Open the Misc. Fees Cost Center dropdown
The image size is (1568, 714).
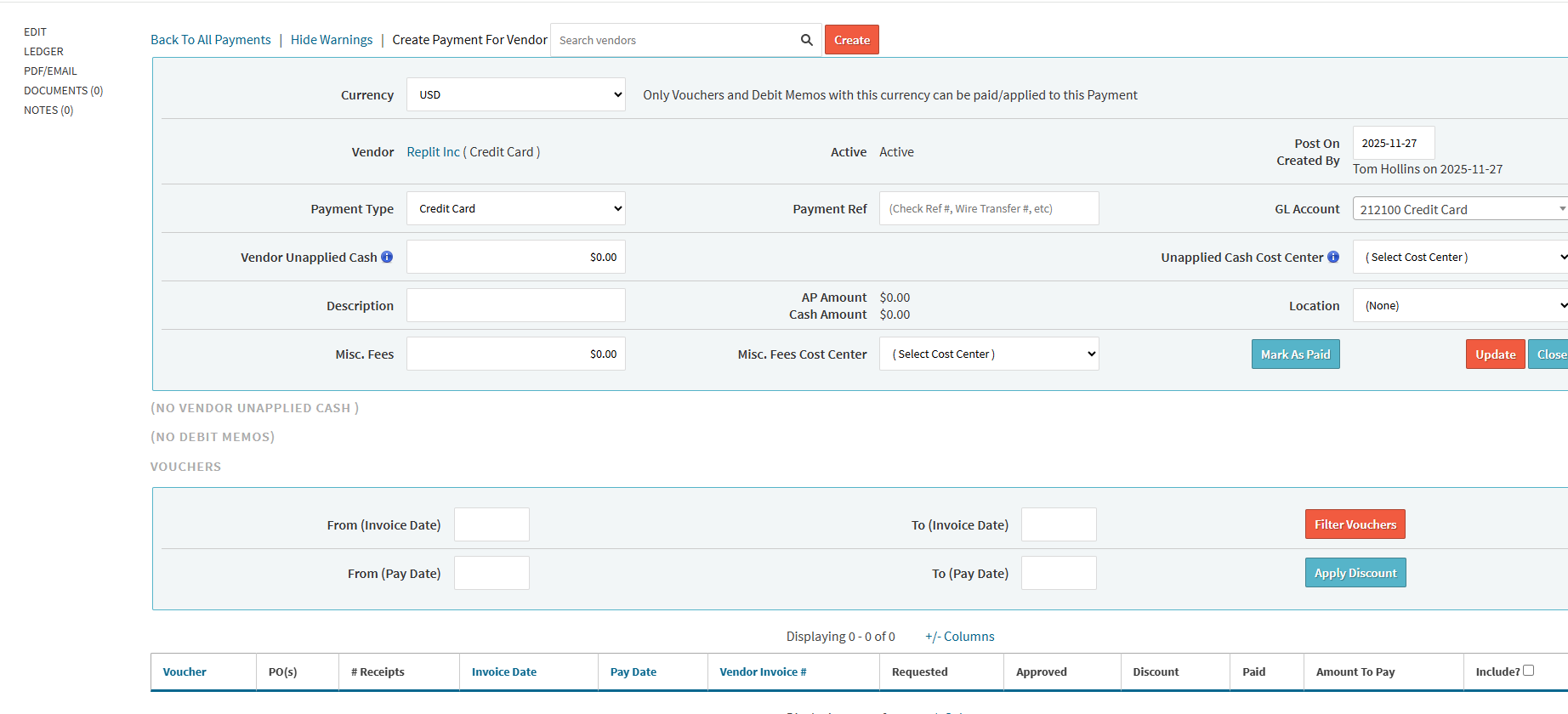pyautogui.click(x=988, y=354)
